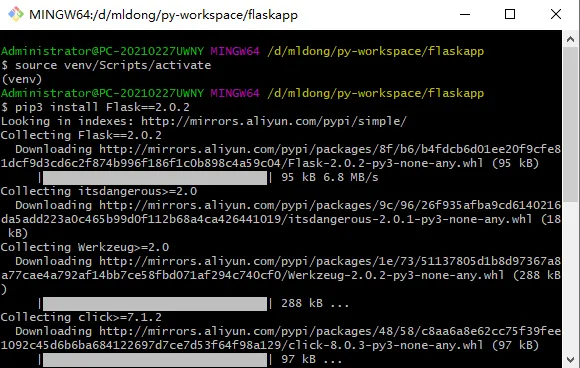This screenshot has width=580, height=368.
Task: Click the window title MINGW64:/d/mldong/py-workspace/flaskapp
Action: pos(163,15)
